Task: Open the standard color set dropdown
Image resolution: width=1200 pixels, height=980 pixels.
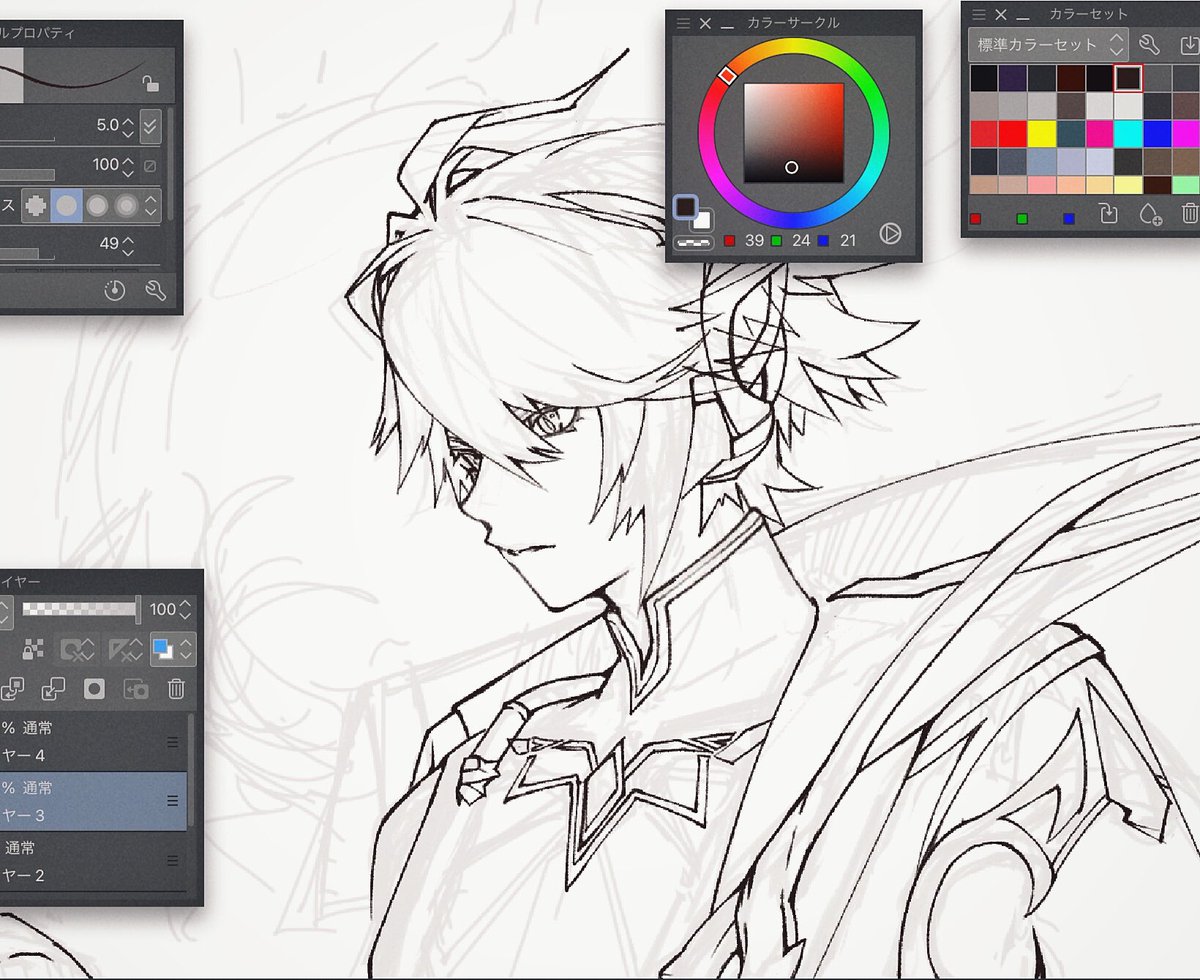Action: click(x=1048, y=44)
